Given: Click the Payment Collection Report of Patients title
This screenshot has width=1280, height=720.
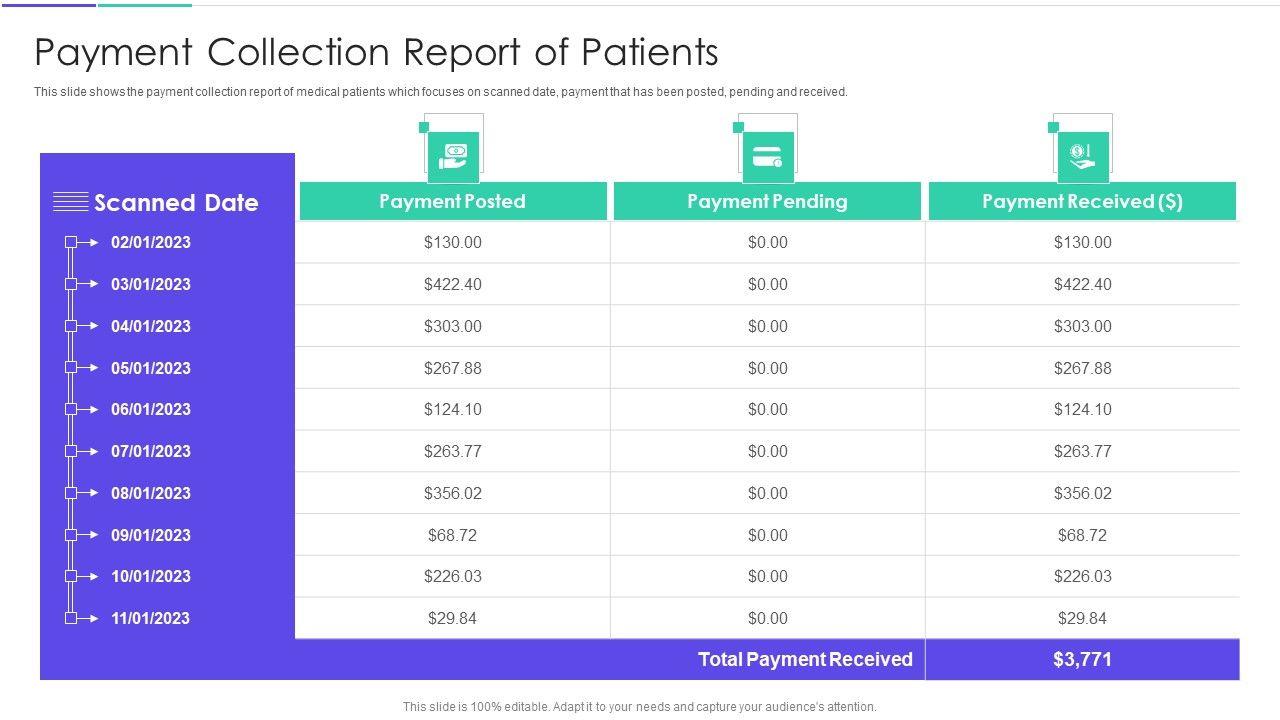Looking at the screenshot, I should coord(376,51).
